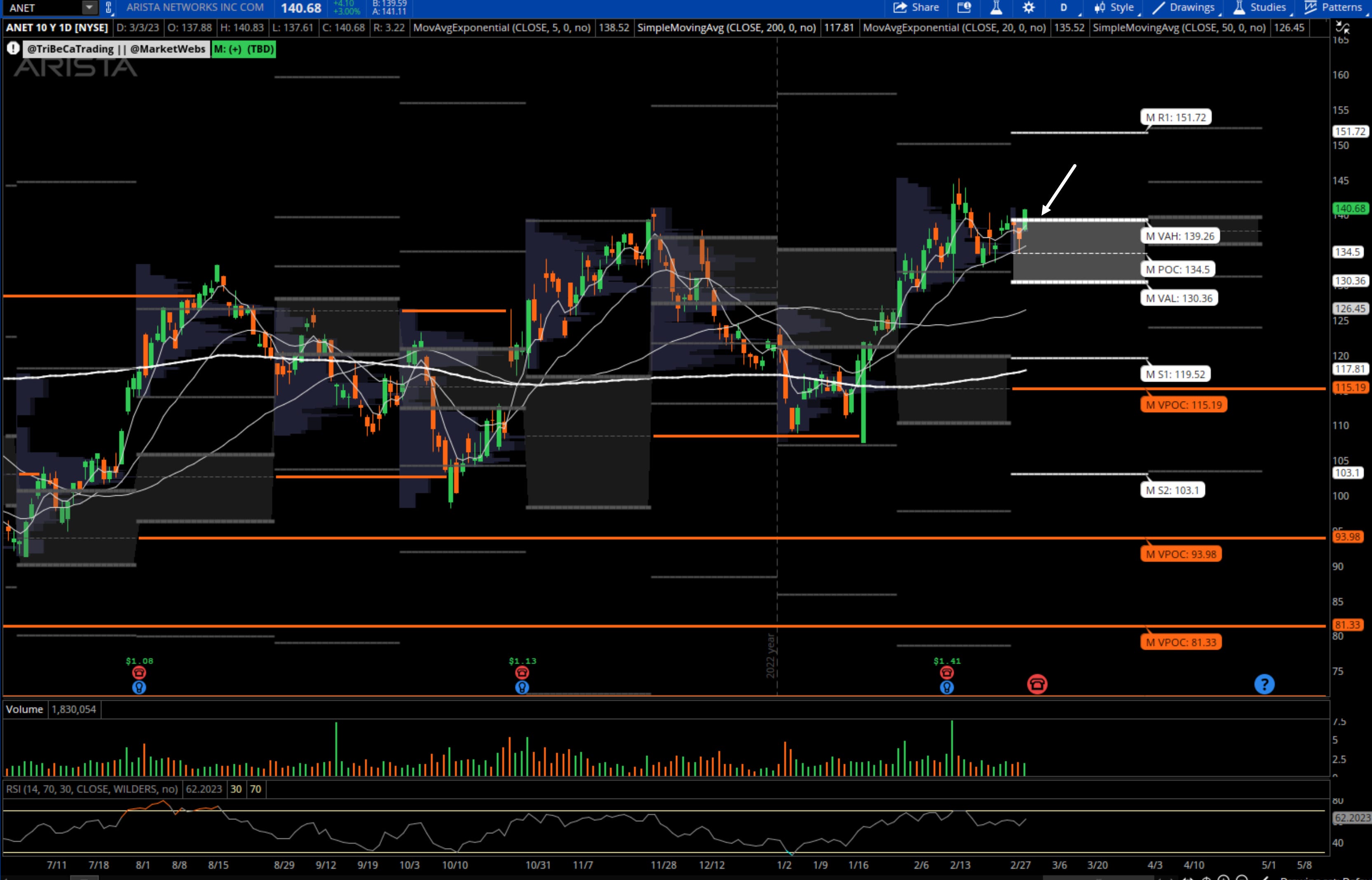Click the M S1: 119.52 label
Screen dimensions: 1372x880
(1175, 374)
